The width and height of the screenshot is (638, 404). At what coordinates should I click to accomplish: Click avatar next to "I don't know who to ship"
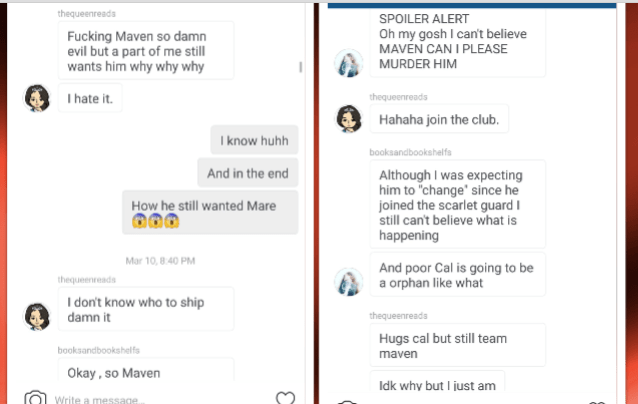pyautogui.click(x=38, y=316)
